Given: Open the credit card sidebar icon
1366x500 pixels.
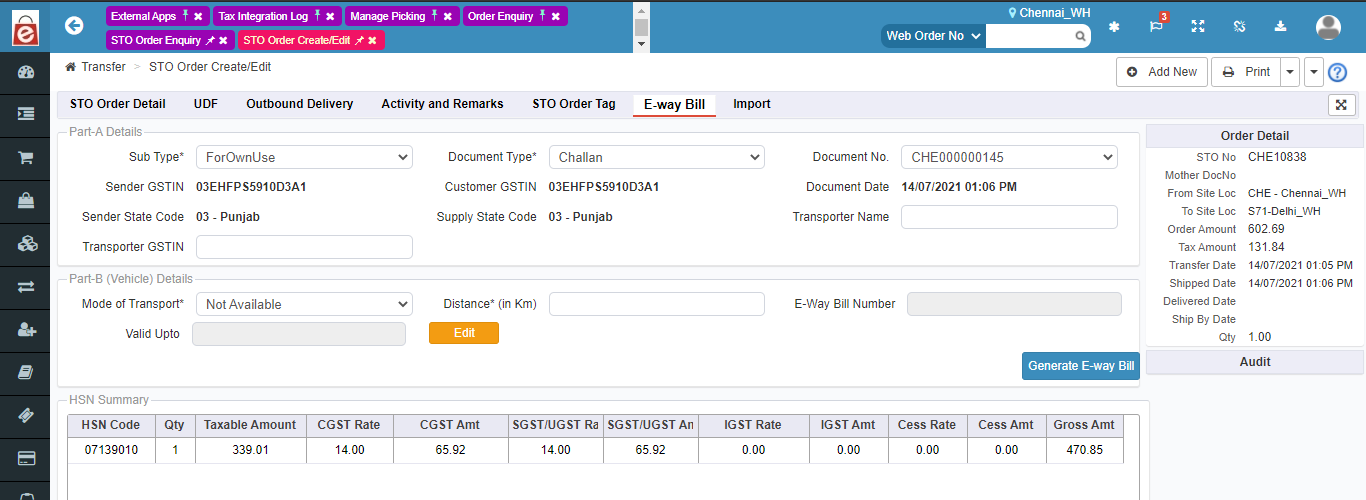Looking at the screenshot, I should [x=27, y=458].
